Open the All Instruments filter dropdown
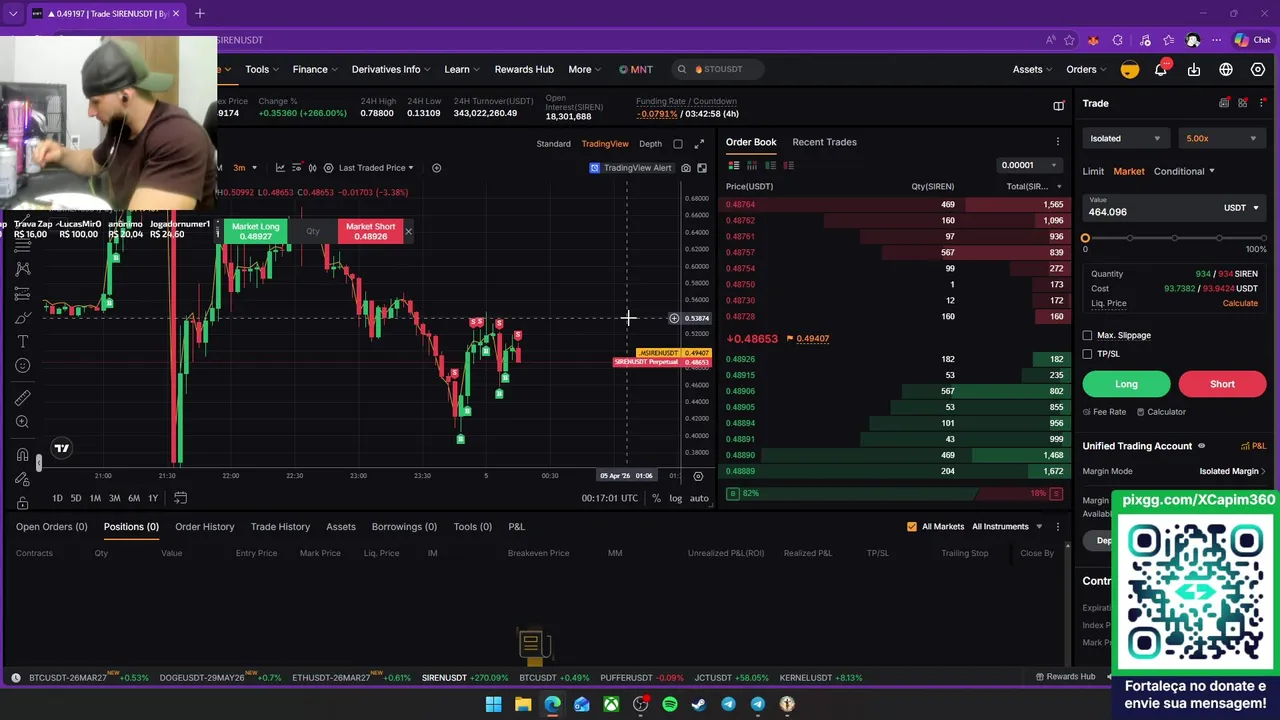 [x=1006, y=527]
